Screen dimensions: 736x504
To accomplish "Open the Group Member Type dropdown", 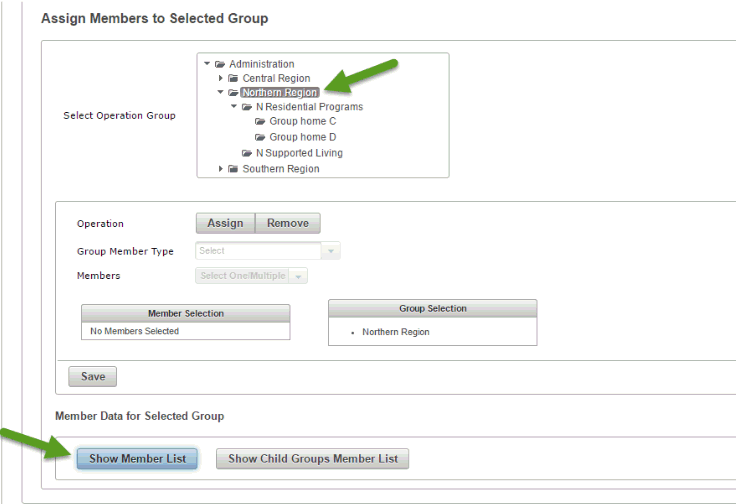I will tap(331, 251).
